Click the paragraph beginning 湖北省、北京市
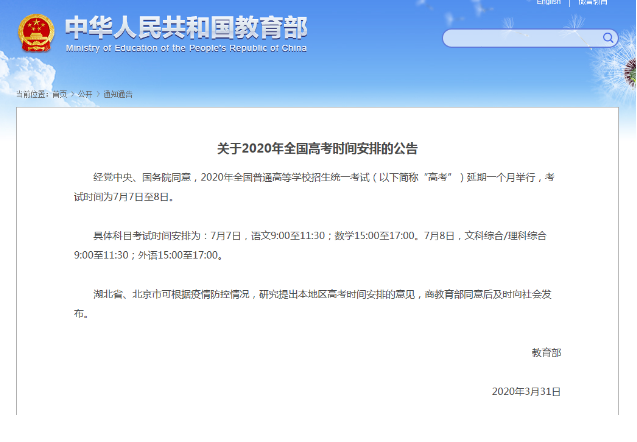This screenshot has width=637, height=442. 312,304
